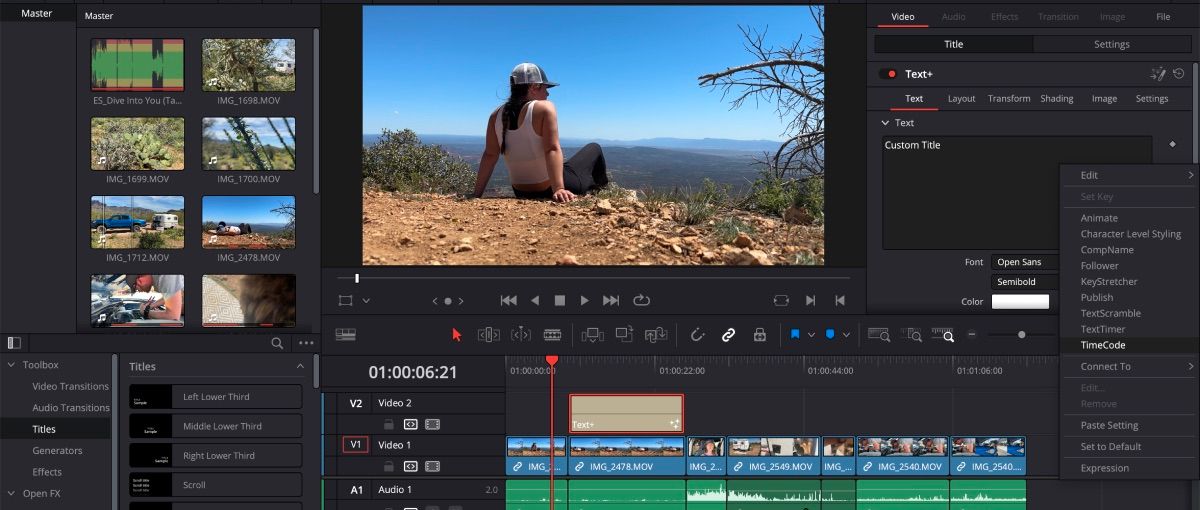This screenshot has width=1200, height=510.
Task: Click the jog wheel dot control
Action: click(x=448, y=300)
